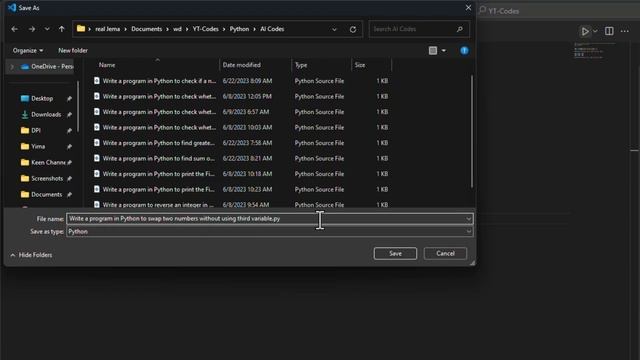Create a New folder
Image resolution: width=640 pixels, height=360 pixels.
coord(73,50)
